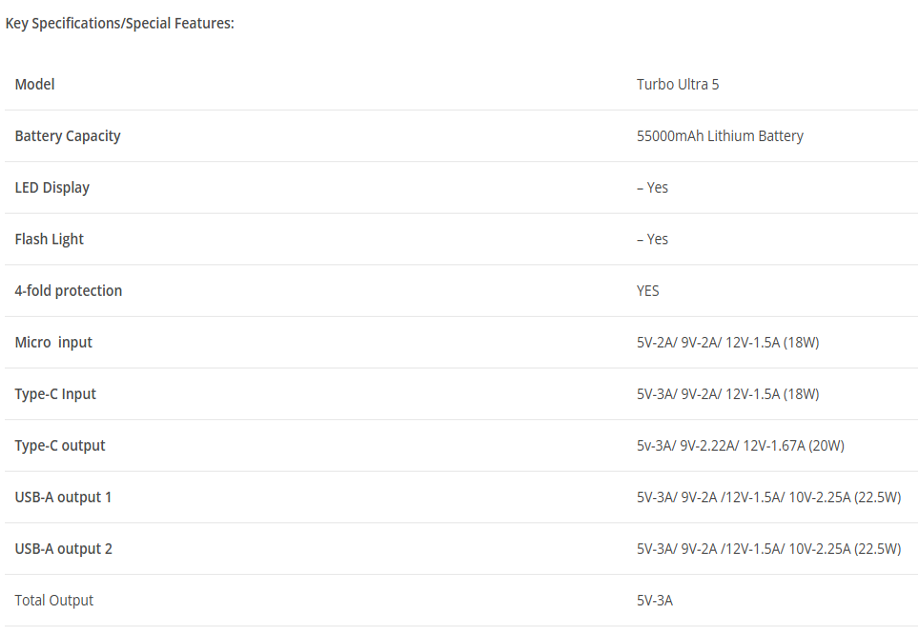Image resolution: width=918 pixels, height=637 pixels.
Task: Click the Type-C output label
Action: (x=60, y=446)
